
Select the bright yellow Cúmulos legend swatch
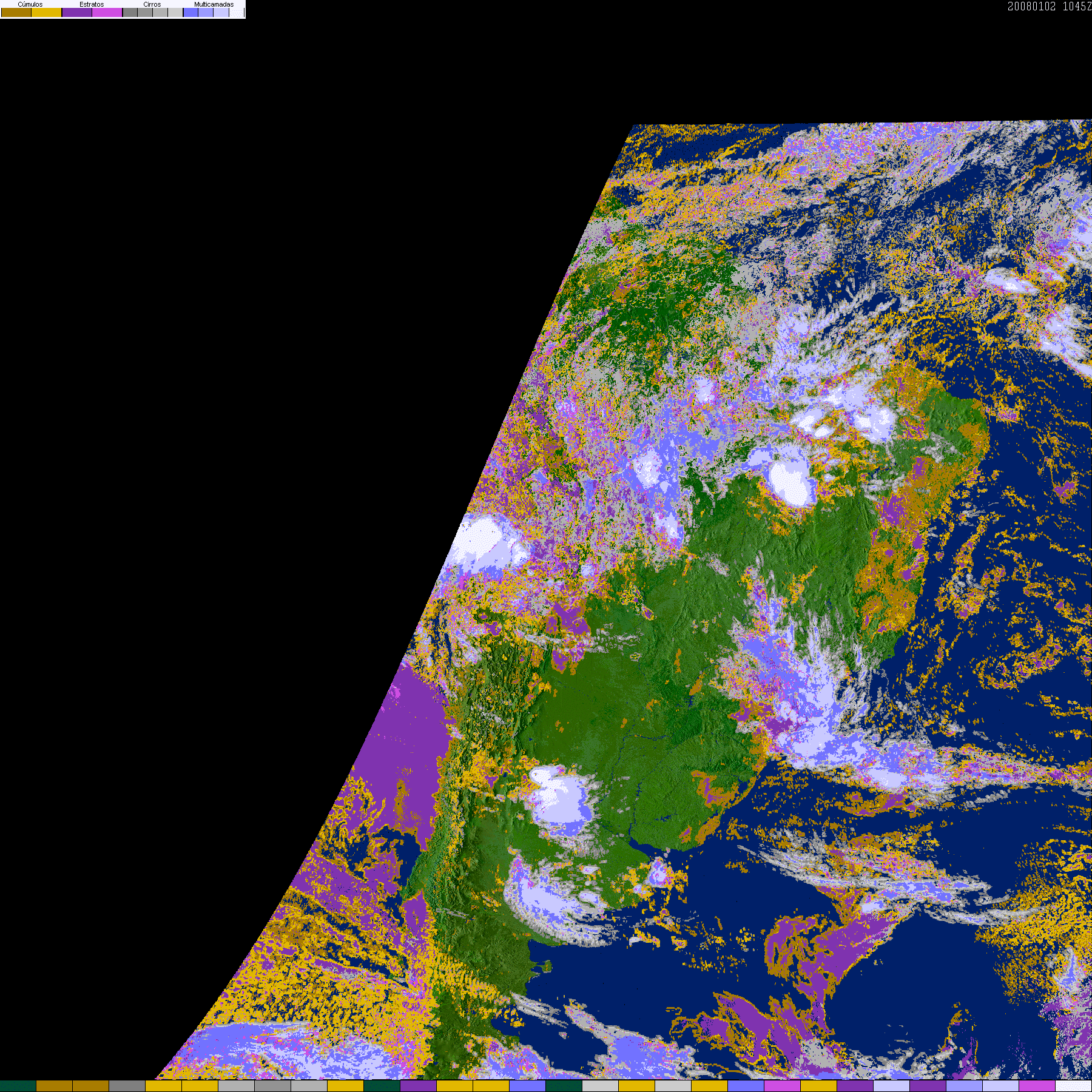(47, 13)
